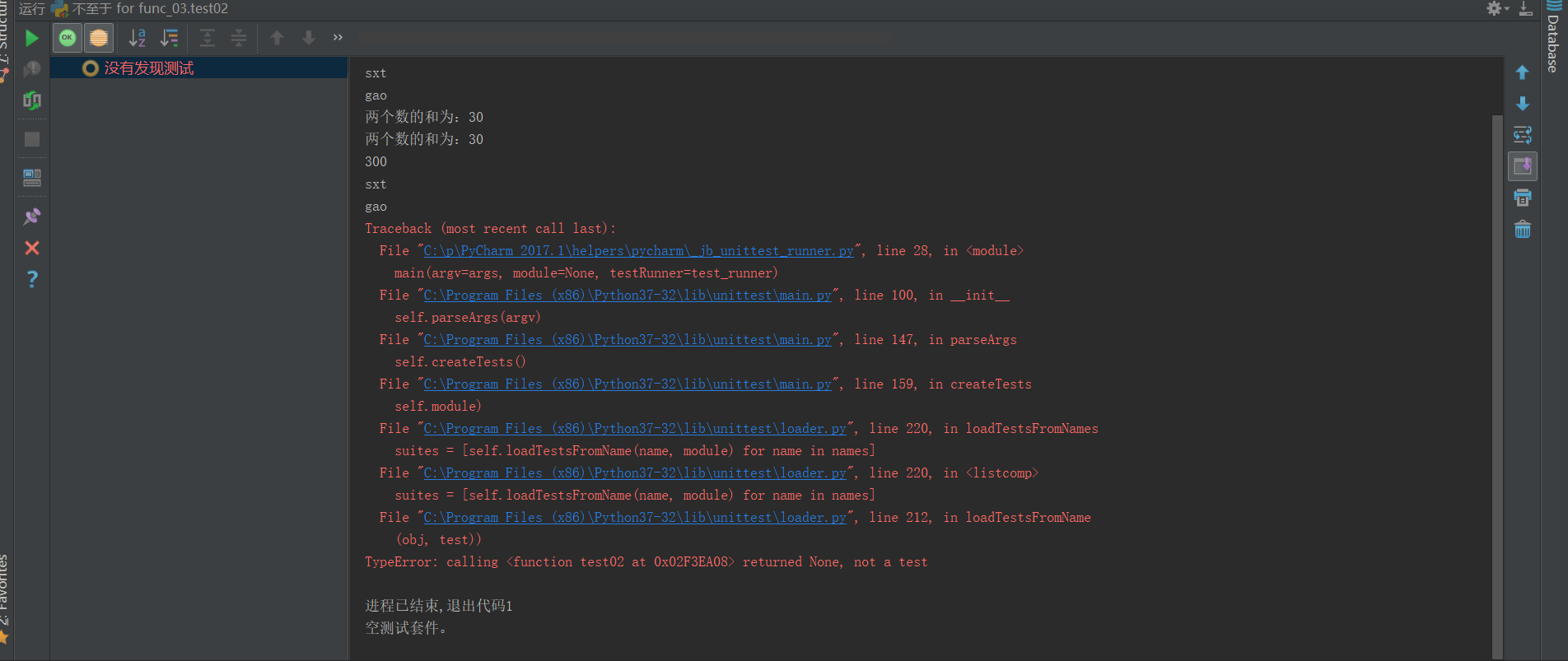The height and width of the screenshot is (661, 1568).
Task: Hide the run tool window
Action: pyautogui.click(x=1525, y=8)
